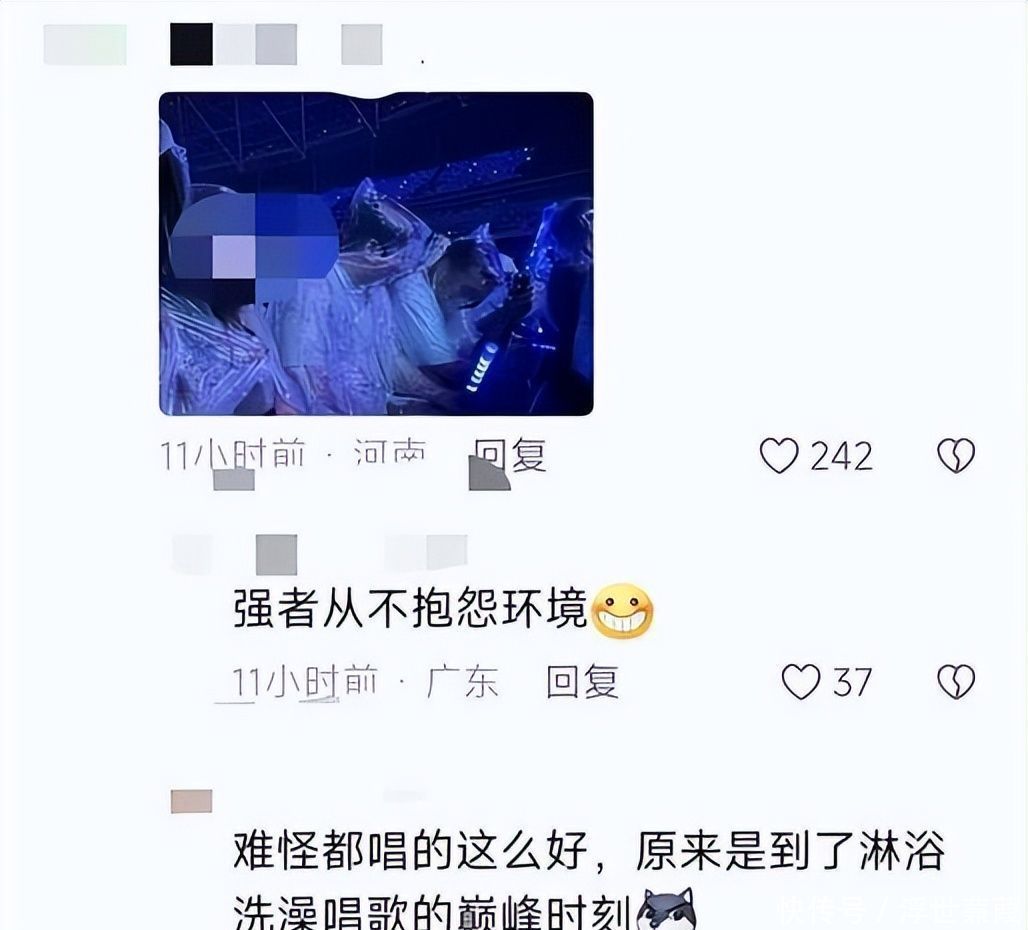Tap broken heart on Guangdong comment
1028x930 pixels.
point(956,682)
